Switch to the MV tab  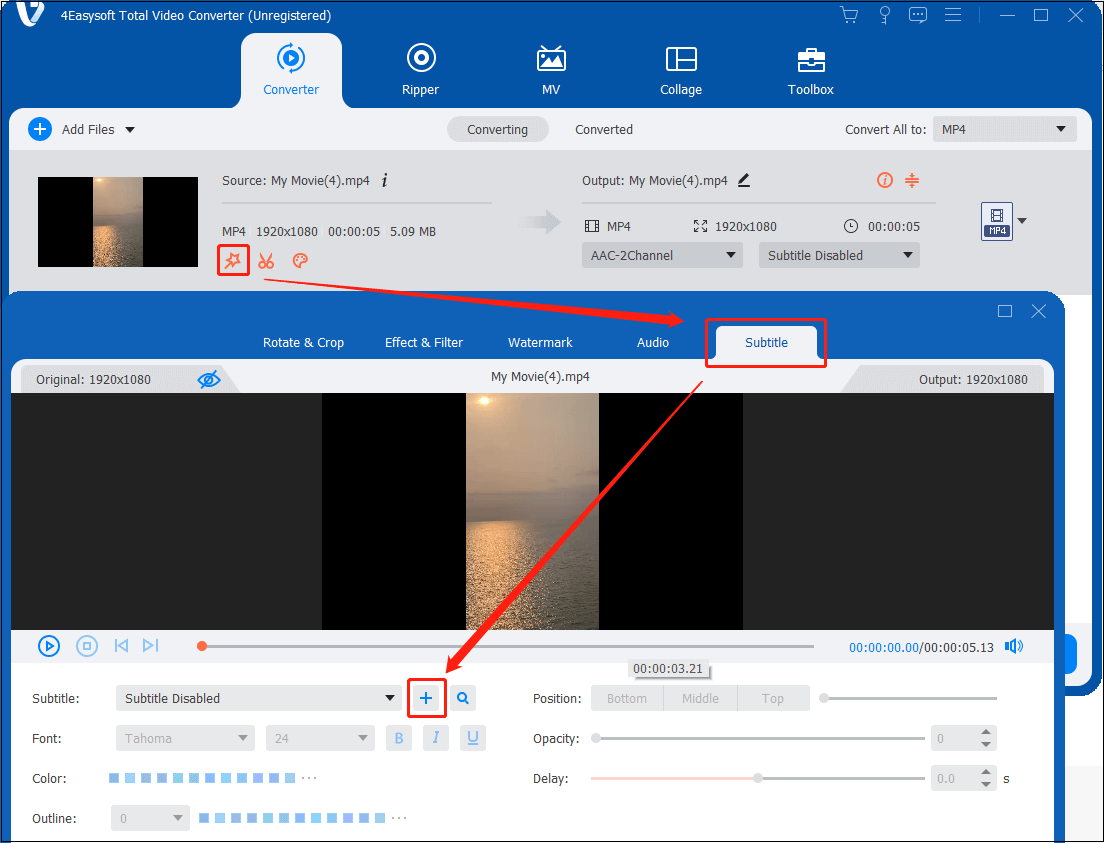551,70
